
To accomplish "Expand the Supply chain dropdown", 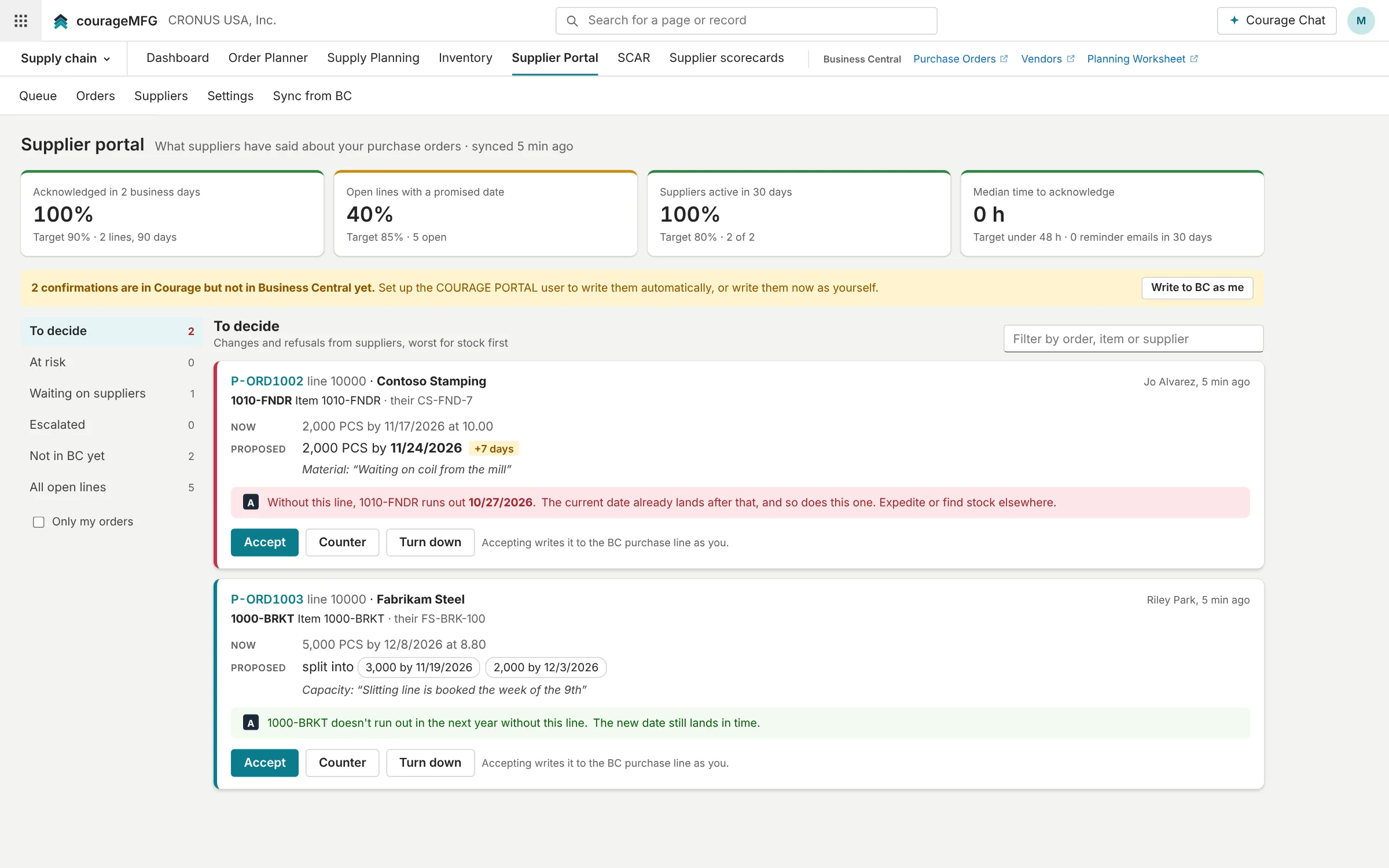I will point(65,58).
